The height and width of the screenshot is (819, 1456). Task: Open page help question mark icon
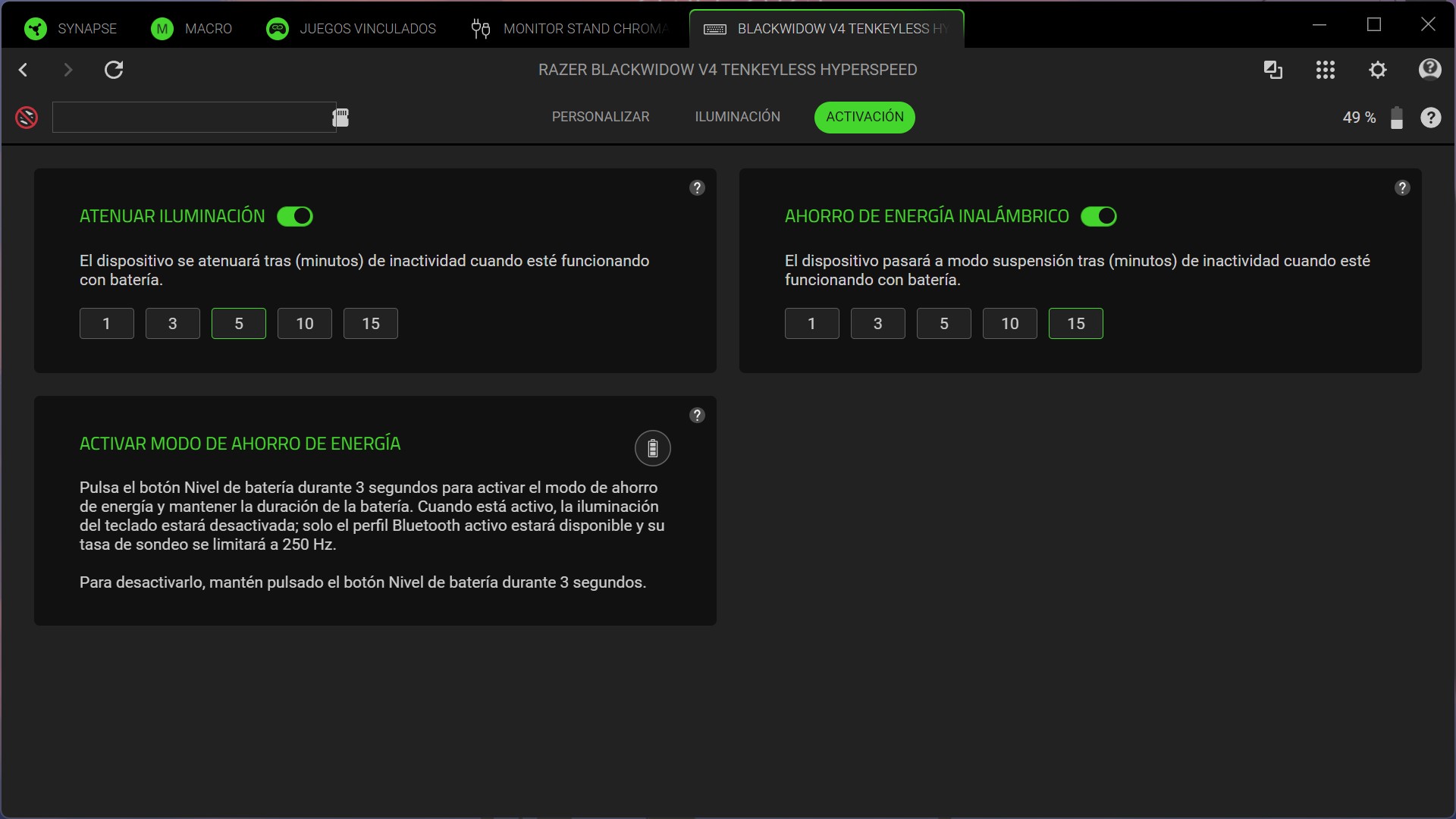(1431, 118)
